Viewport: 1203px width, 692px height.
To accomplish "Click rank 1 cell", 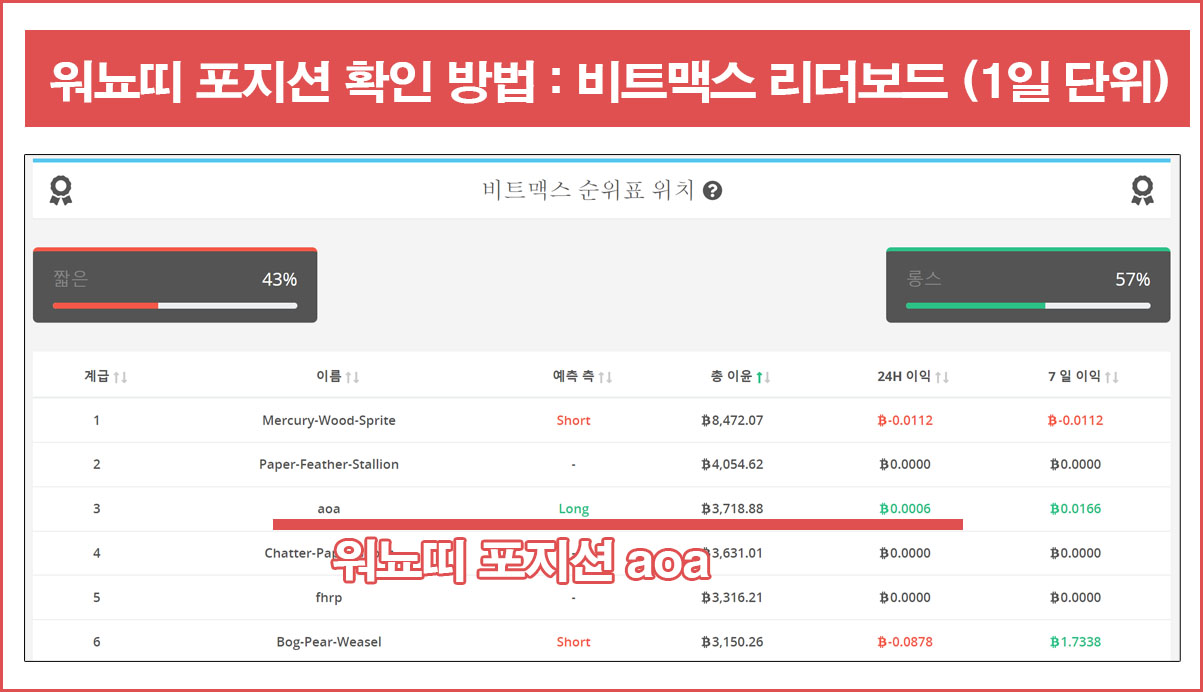I will pos(97,420).
